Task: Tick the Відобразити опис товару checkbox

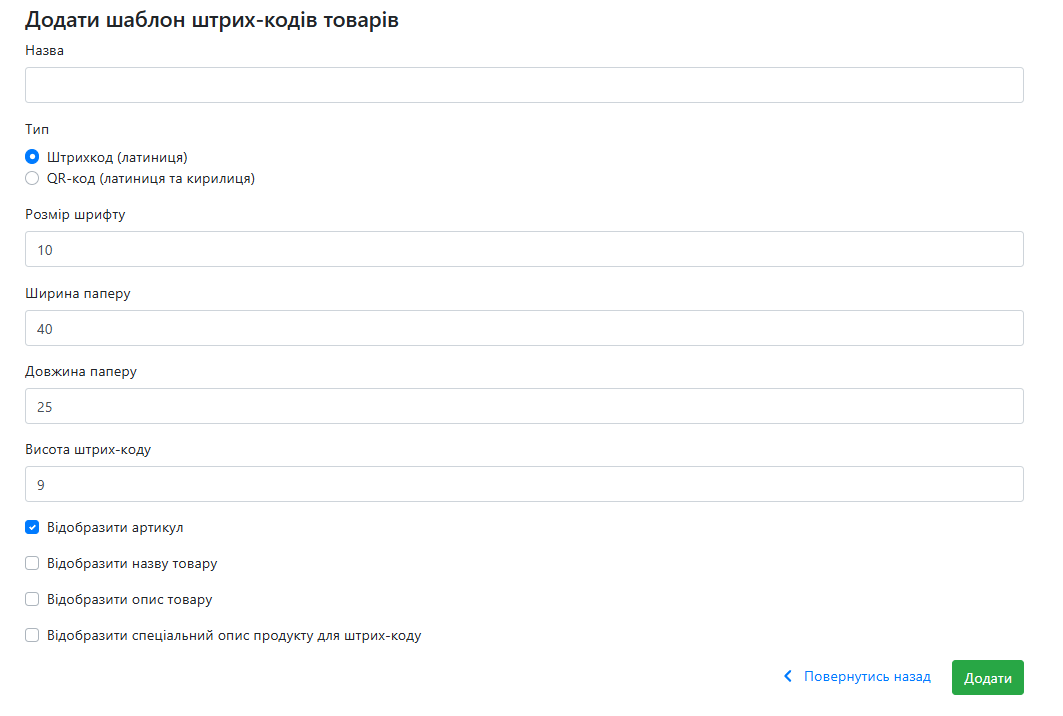Action: [x=32, y=599]
